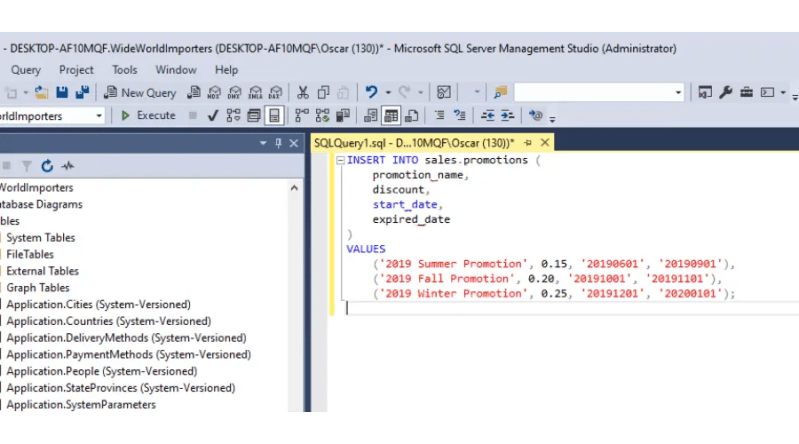This screenshot has width=799, height=444.
Task: Click the Cut scissors icon
Action: click(x=303, y=93)
